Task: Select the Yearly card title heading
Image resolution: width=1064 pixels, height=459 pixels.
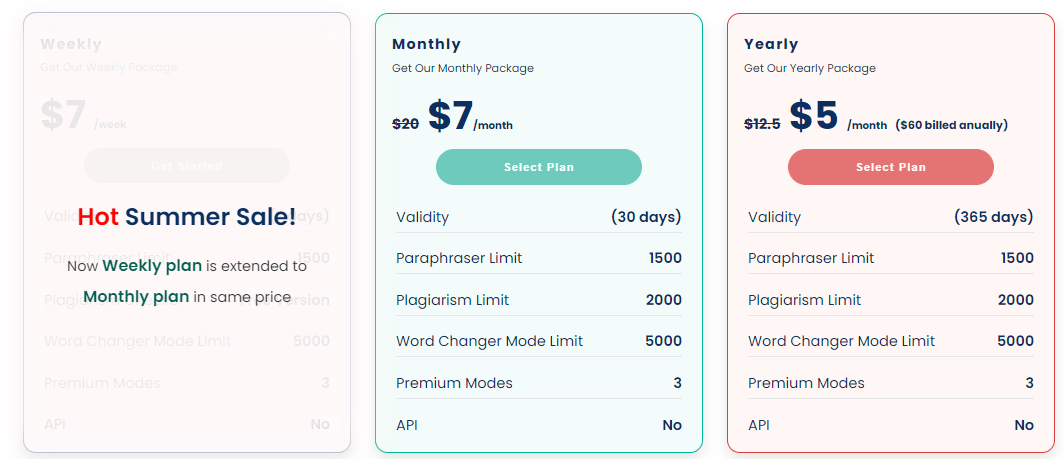Action: click(771, 44)
